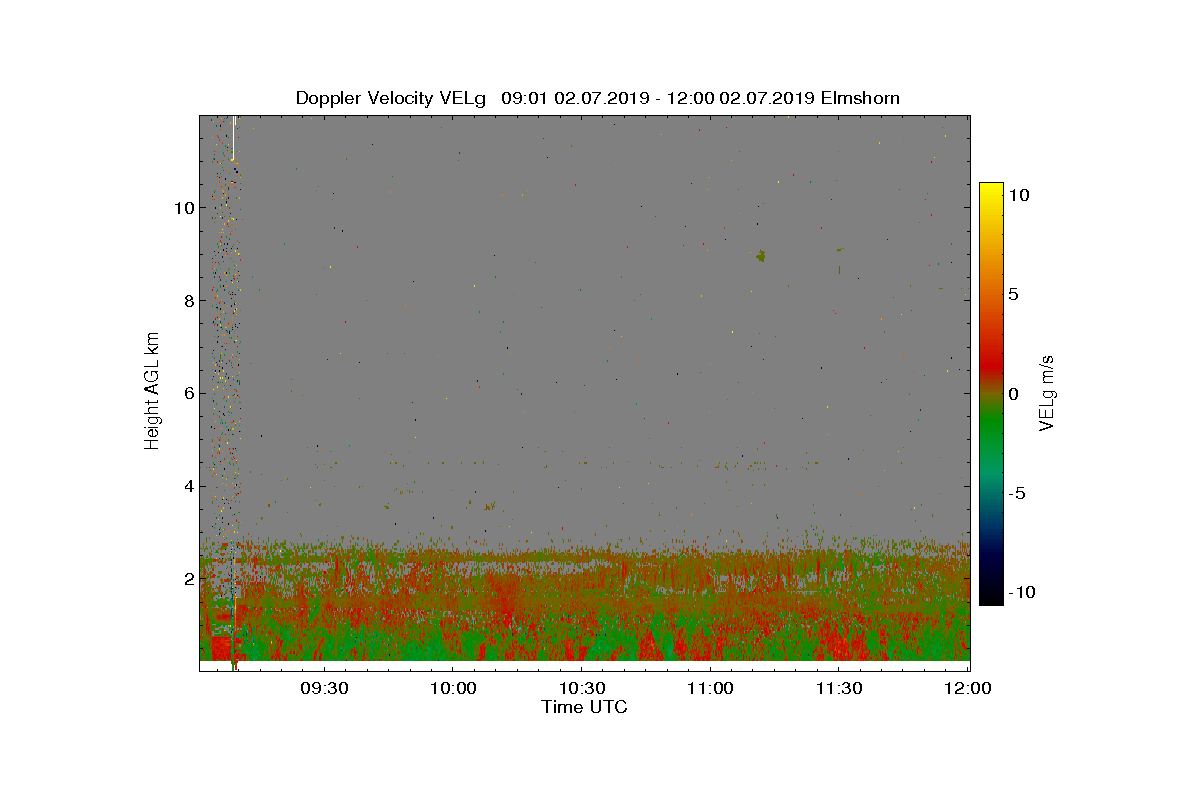Click the colorbar label VELg m/s

pos(1048,392)
